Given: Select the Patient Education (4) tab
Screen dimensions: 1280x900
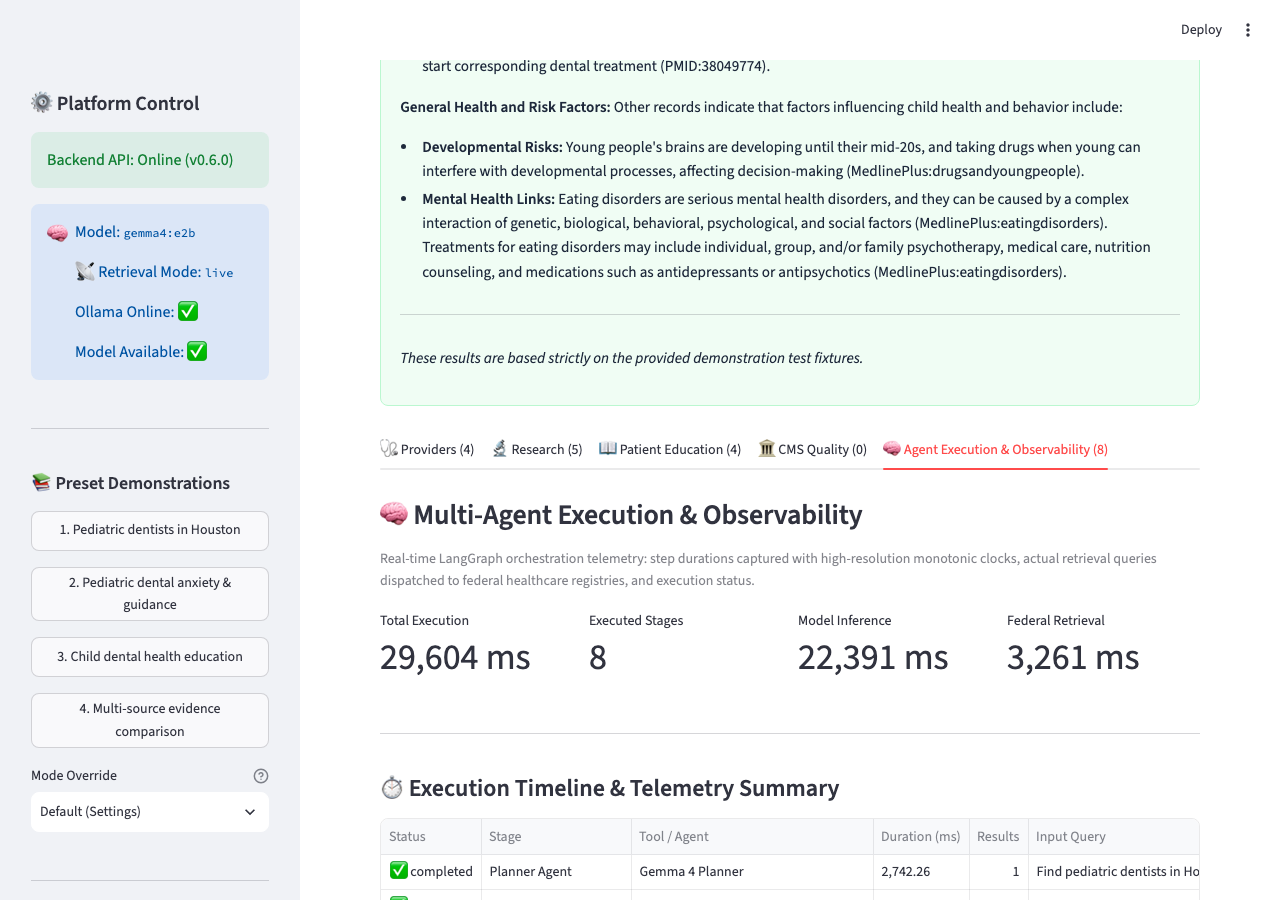Looking at the screenshot, I should tap(670, 449).
